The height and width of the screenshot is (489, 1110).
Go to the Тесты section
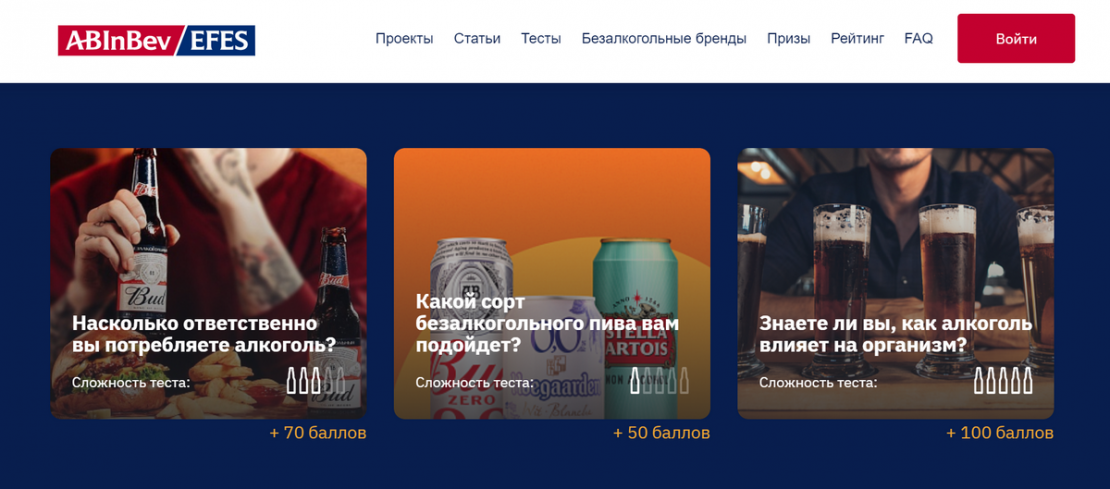[541, 39]
